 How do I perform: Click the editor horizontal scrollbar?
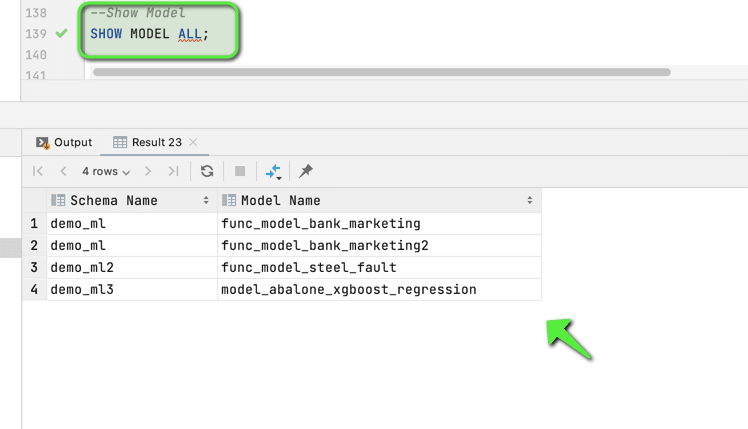pos(382,72)
